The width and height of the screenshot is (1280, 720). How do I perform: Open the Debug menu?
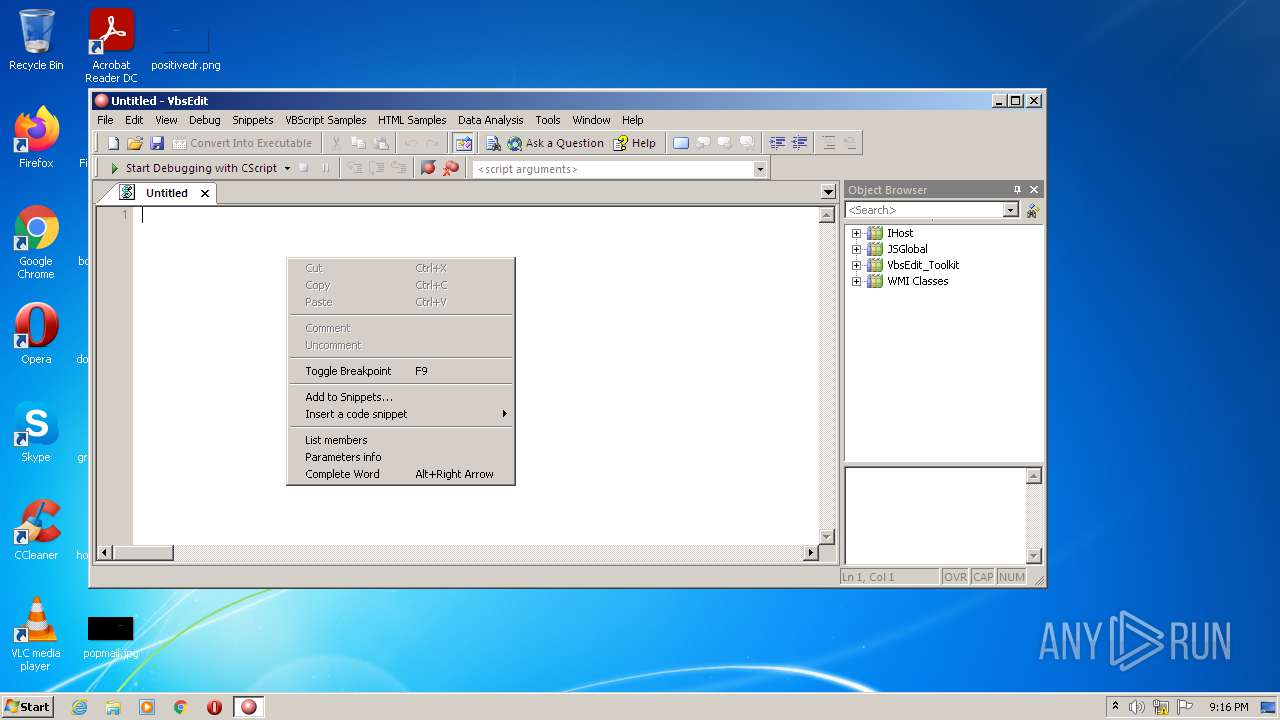point(204,119)
